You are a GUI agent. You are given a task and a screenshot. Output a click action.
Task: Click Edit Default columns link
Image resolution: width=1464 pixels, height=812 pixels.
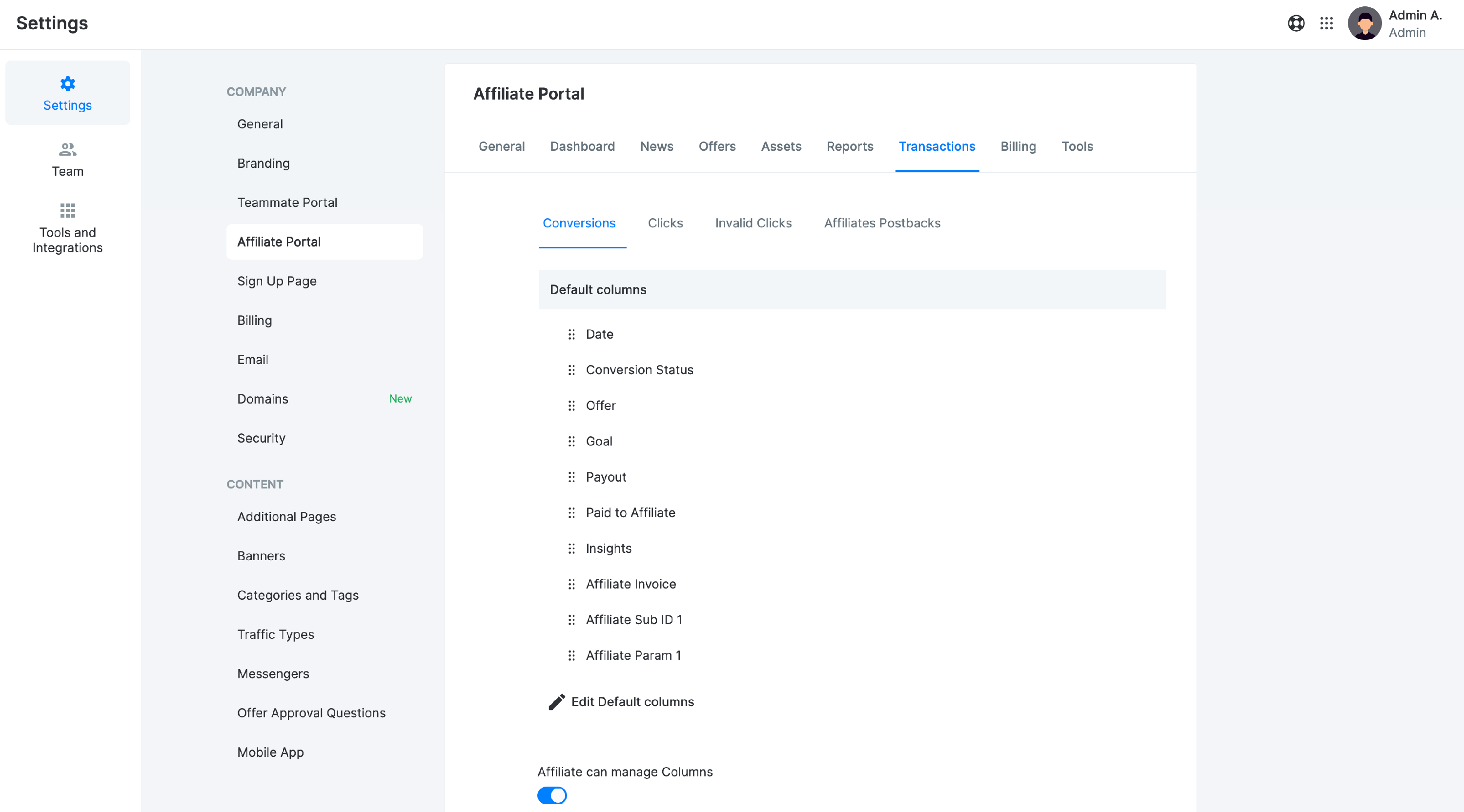point(632,702)
